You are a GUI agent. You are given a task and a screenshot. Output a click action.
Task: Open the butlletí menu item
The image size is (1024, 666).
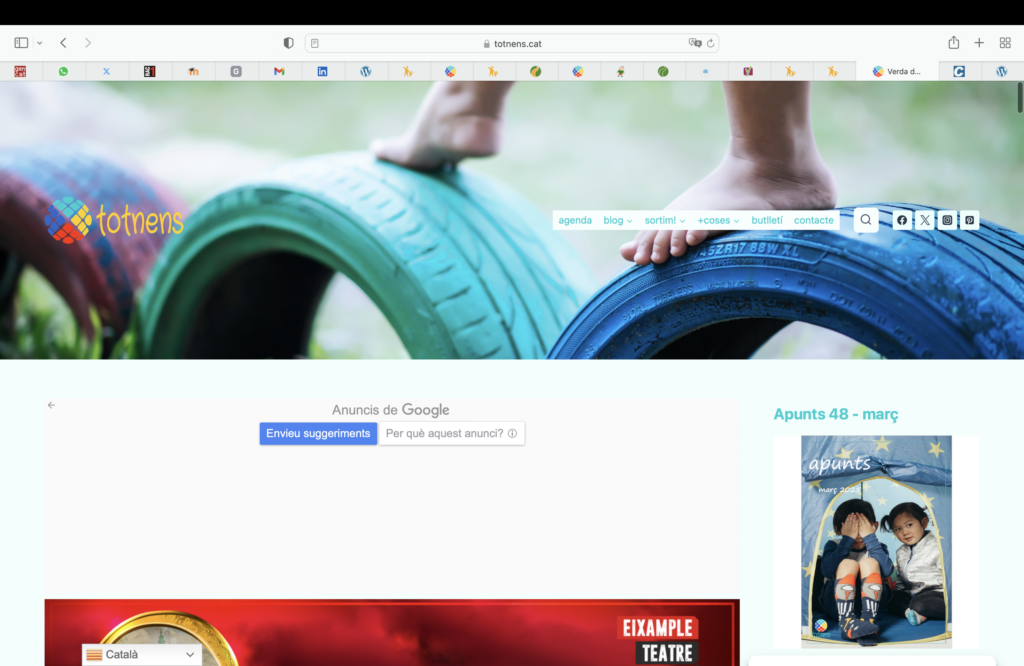tap(767, 220)
